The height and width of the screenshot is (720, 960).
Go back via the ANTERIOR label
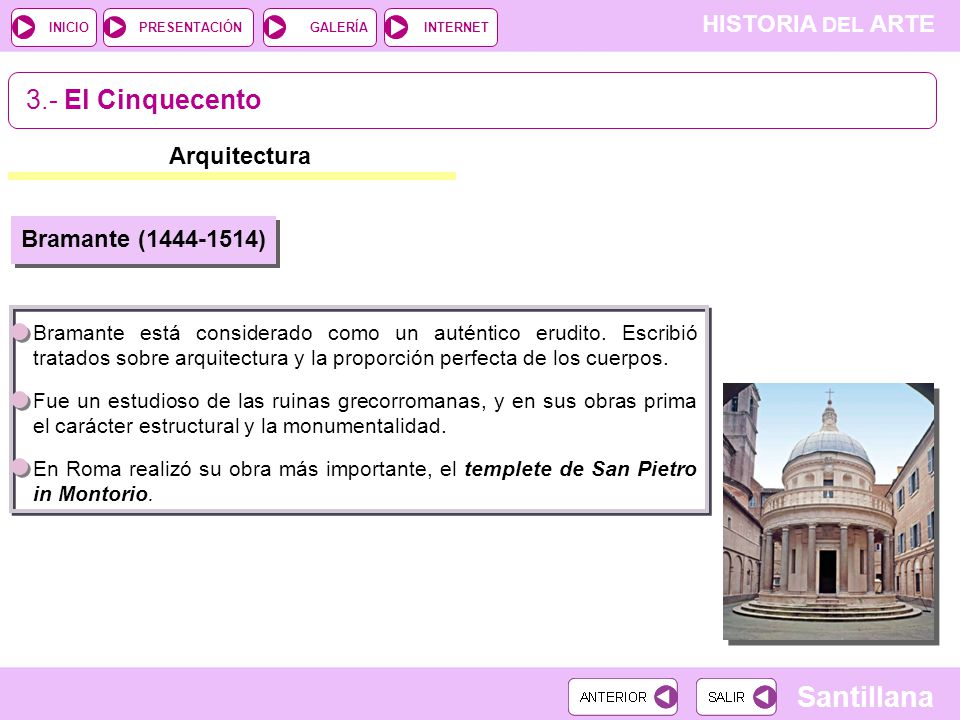click(x=613, y=697)
